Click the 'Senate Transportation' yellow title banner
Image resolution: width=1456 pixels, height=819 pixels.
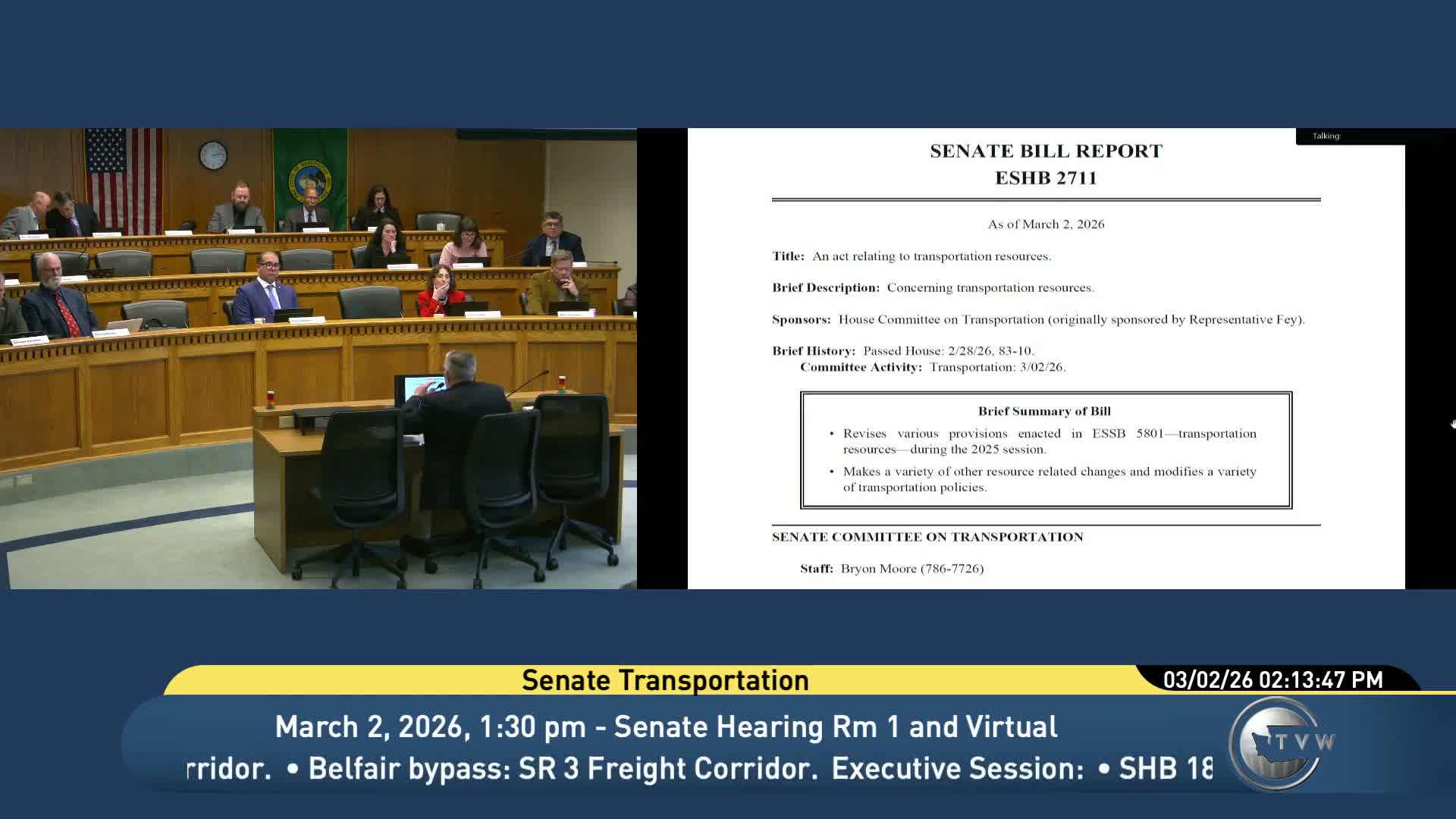[665, 680]
